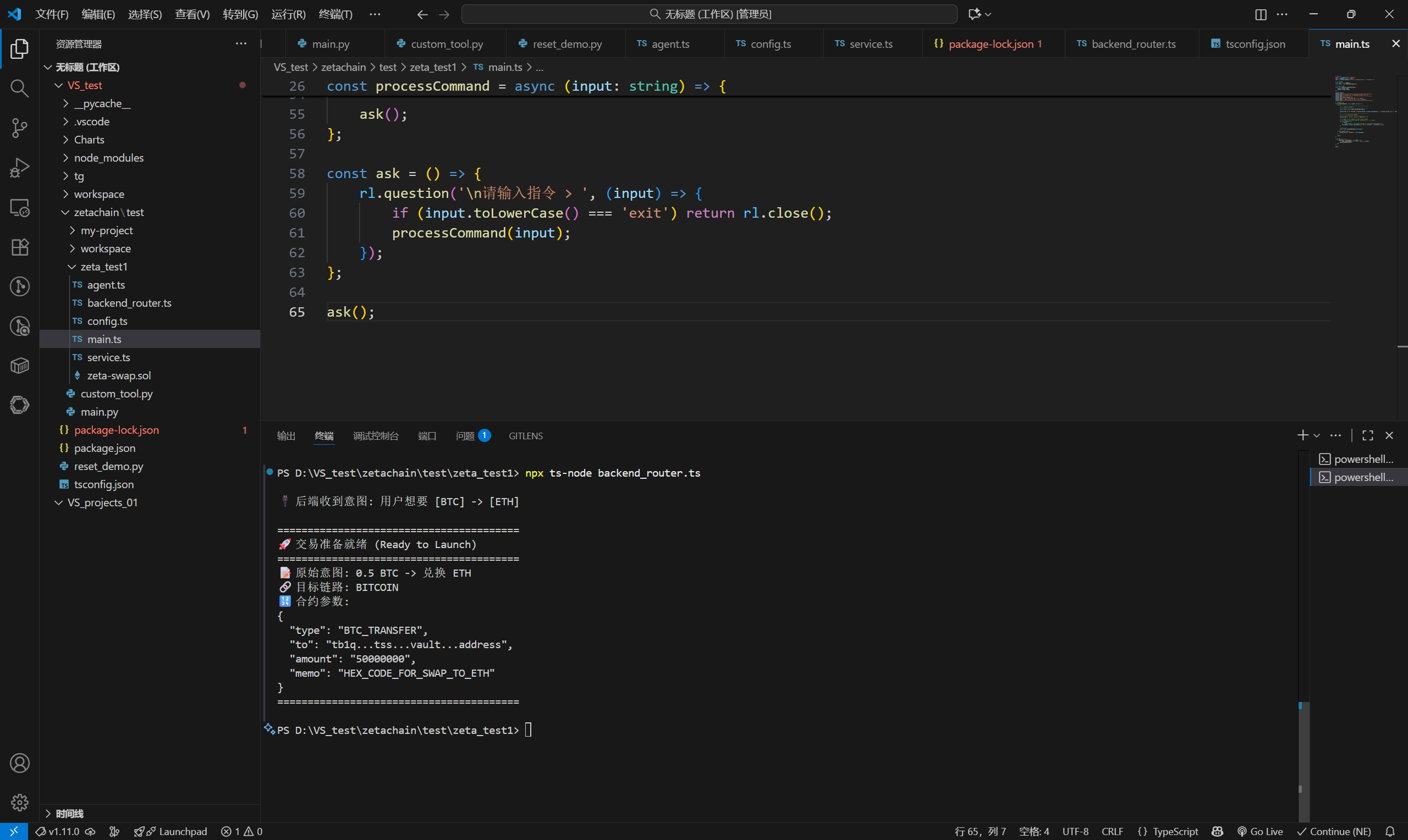
Task: Open the Extensions view
Action: [19, 247]
